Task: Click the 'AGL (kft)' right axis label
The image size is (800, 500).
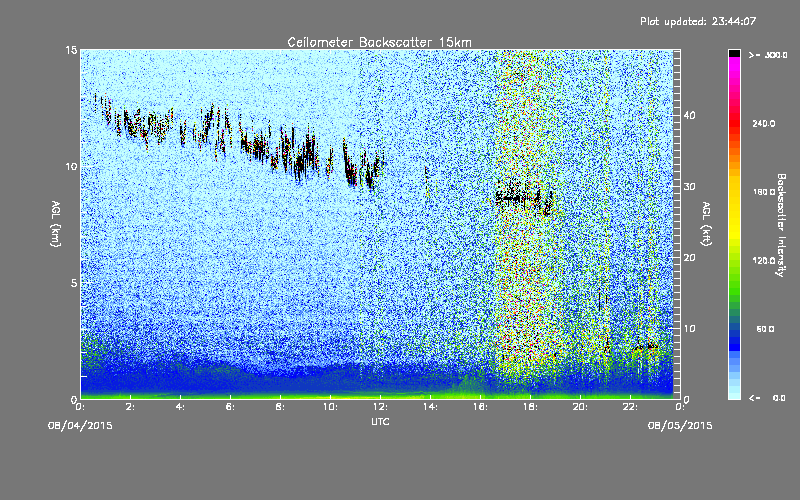Action: click(706, 224)
